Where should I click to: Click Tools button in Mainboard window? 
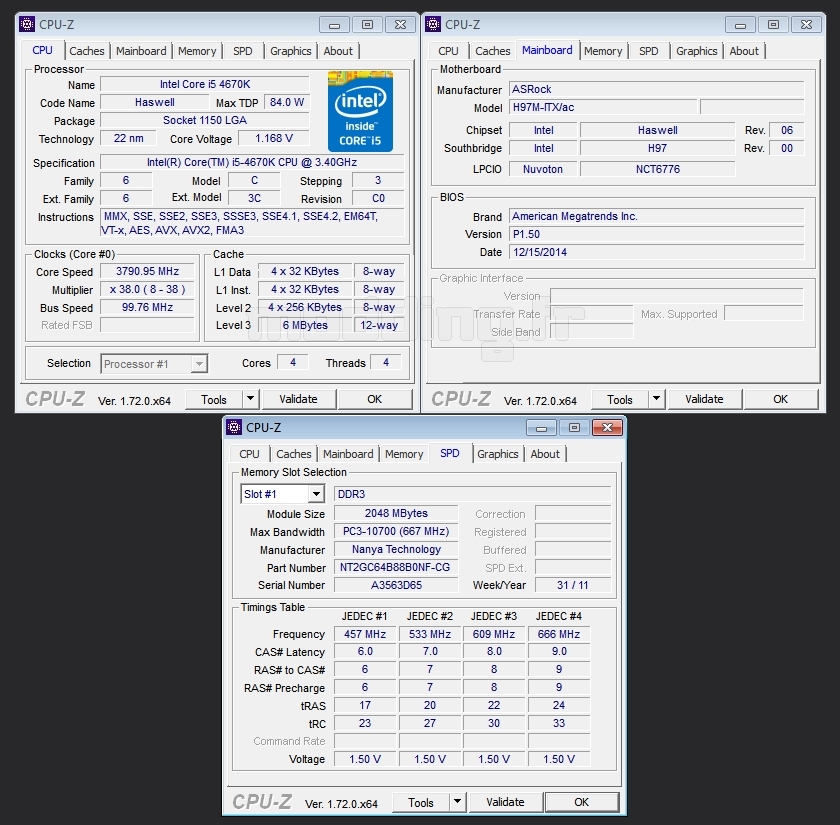point(620,400)
